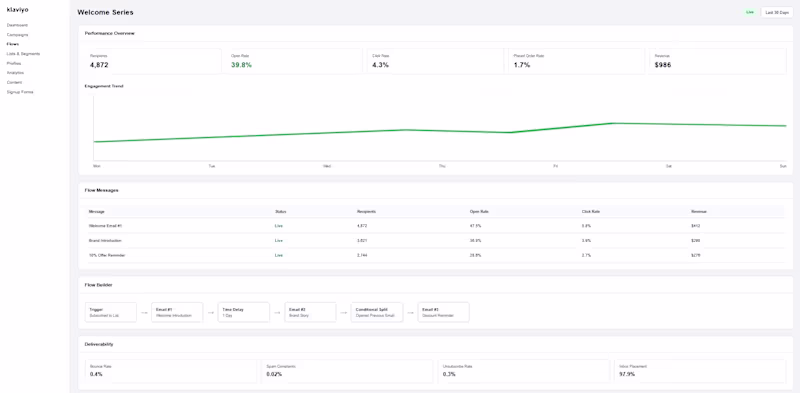
Task: Open the Last 30 Days date range
Action: click(x=777, y=12)
